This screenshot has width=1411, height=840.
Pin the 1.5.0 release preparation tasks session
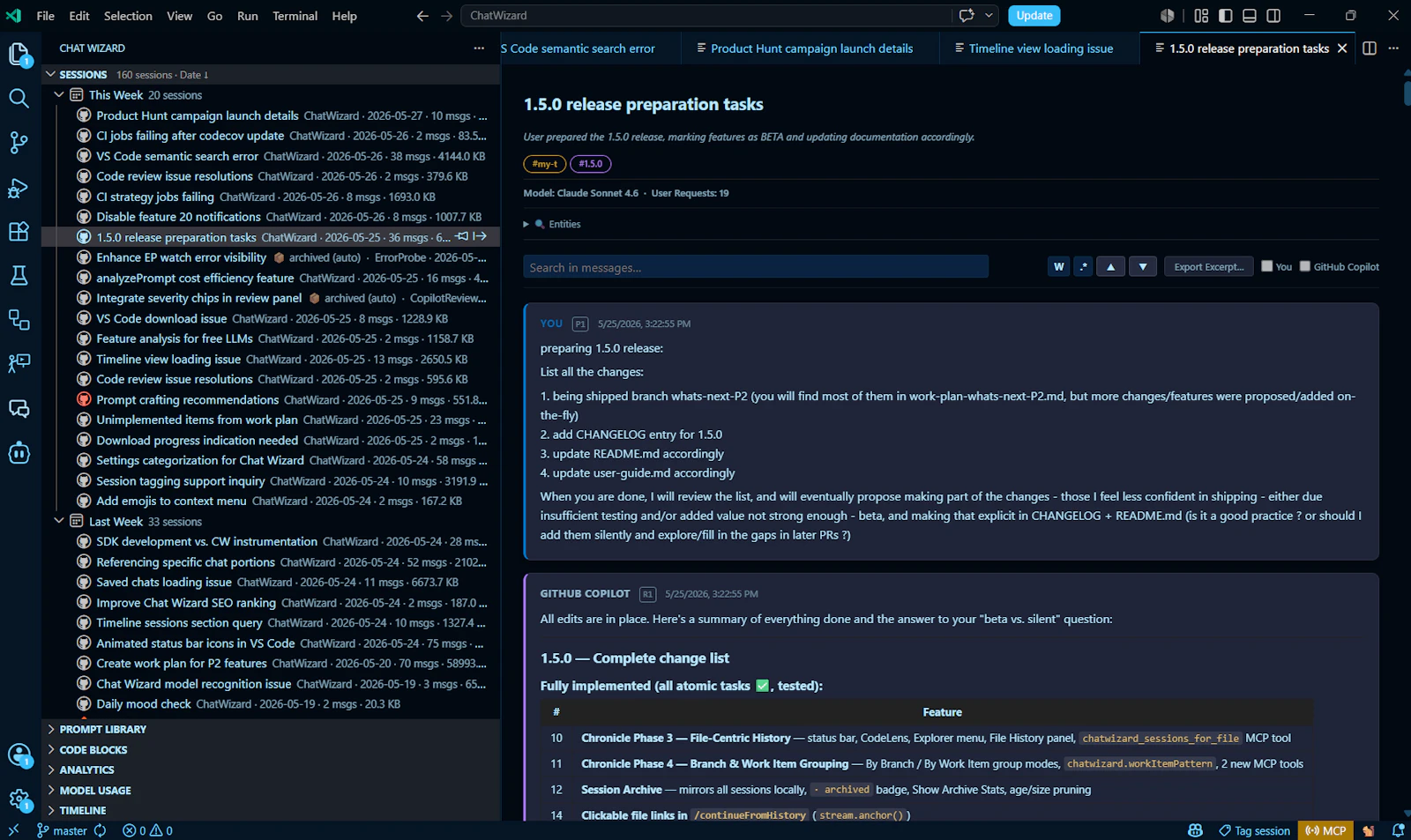pos(462,236)
